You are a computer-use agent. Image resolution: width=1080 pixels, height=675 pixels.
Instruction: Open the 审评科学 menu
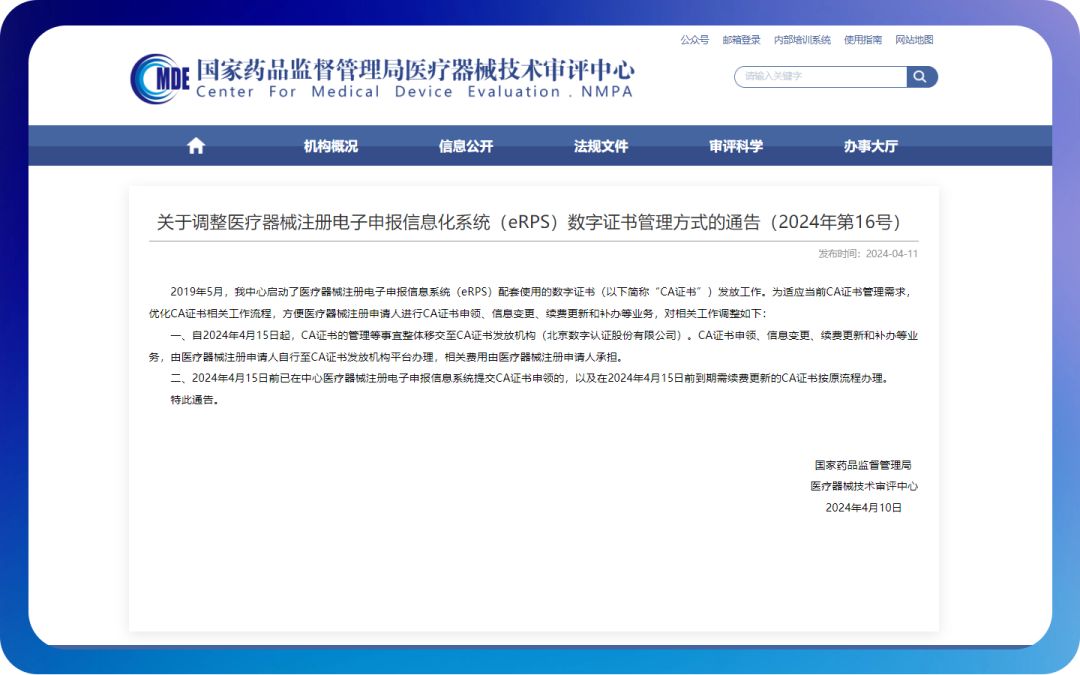coord(736,146)
